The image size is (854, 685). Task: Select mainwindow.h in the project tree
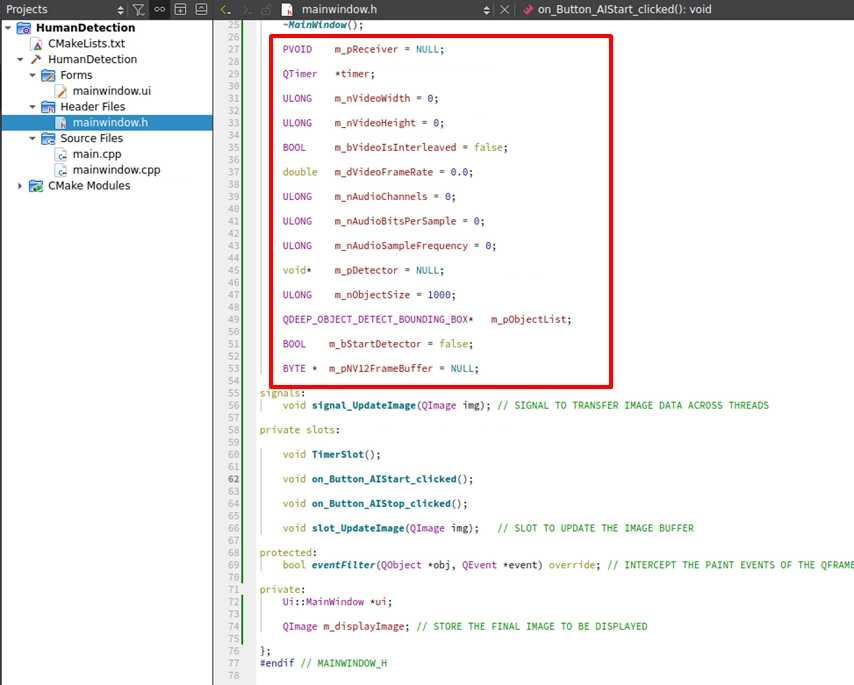[x=110, y=122]
